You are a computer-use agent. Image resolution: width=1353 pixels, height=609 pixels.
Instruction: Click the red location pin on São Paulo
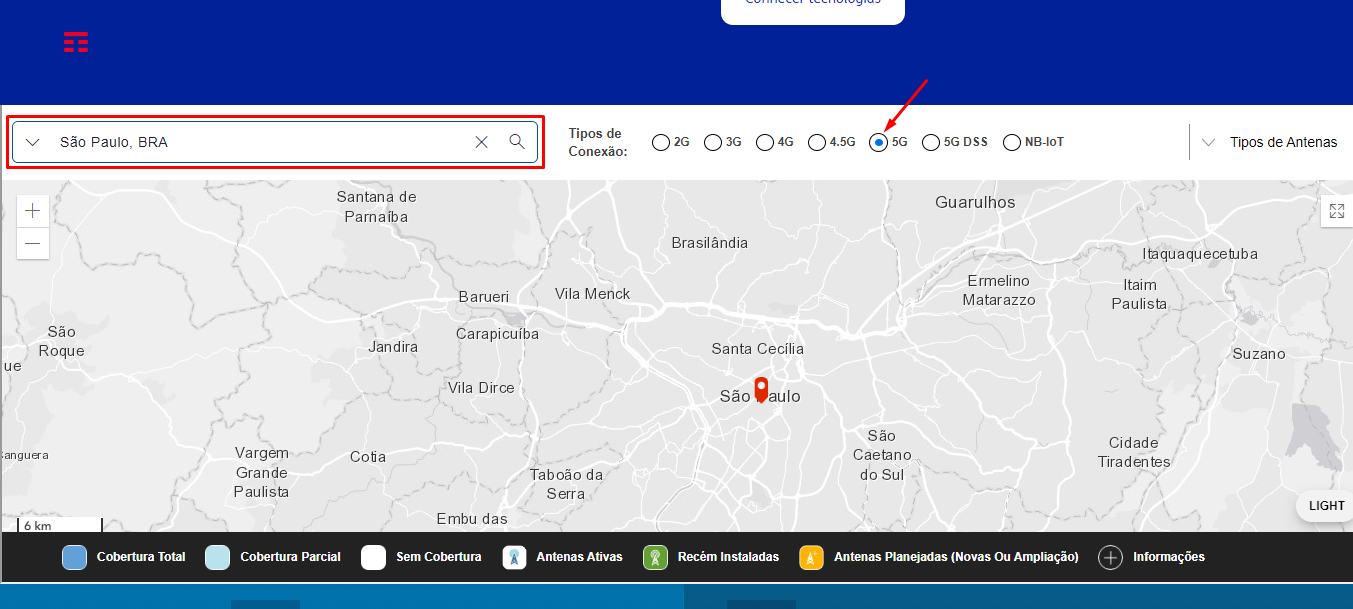(x=761, y=389)
